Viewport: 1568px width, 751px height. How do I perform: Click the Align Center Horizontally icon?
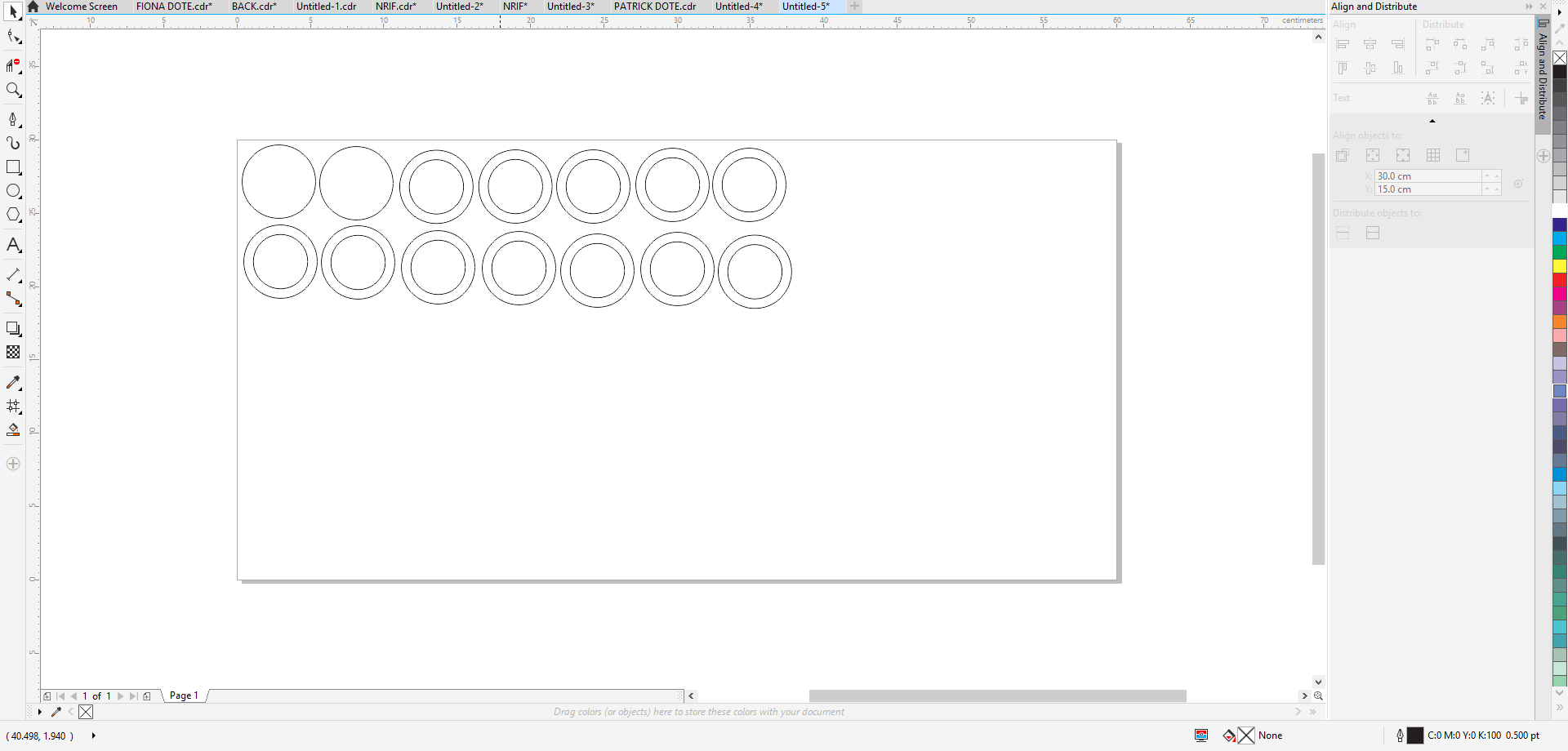pos(1370,44)
